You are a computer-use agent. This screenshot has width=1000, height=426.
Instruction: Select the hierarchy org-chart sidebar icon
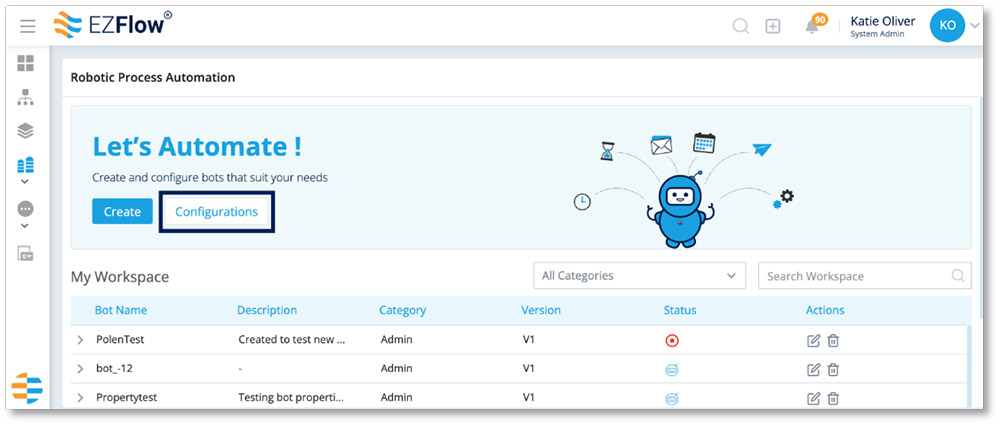click(25, 97)
